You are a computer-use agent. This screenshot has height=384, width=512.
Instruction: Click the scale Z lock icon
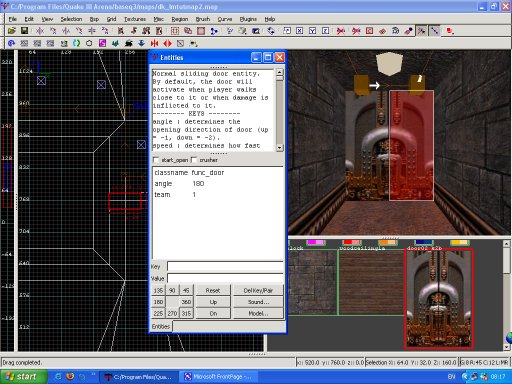326,31
